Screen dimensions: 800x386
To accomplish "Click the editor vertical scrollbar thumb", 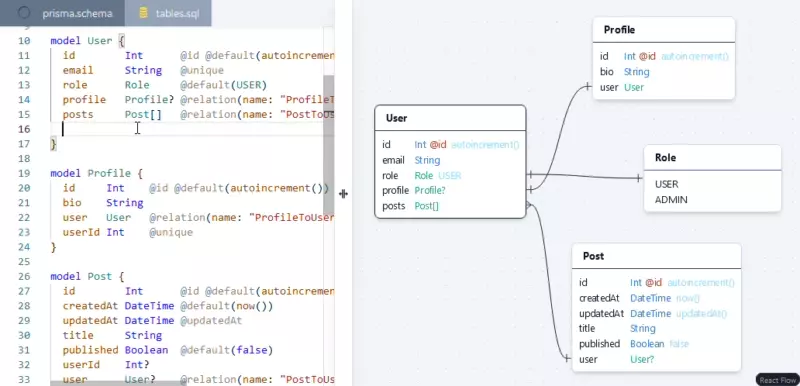I will point(329,145).
